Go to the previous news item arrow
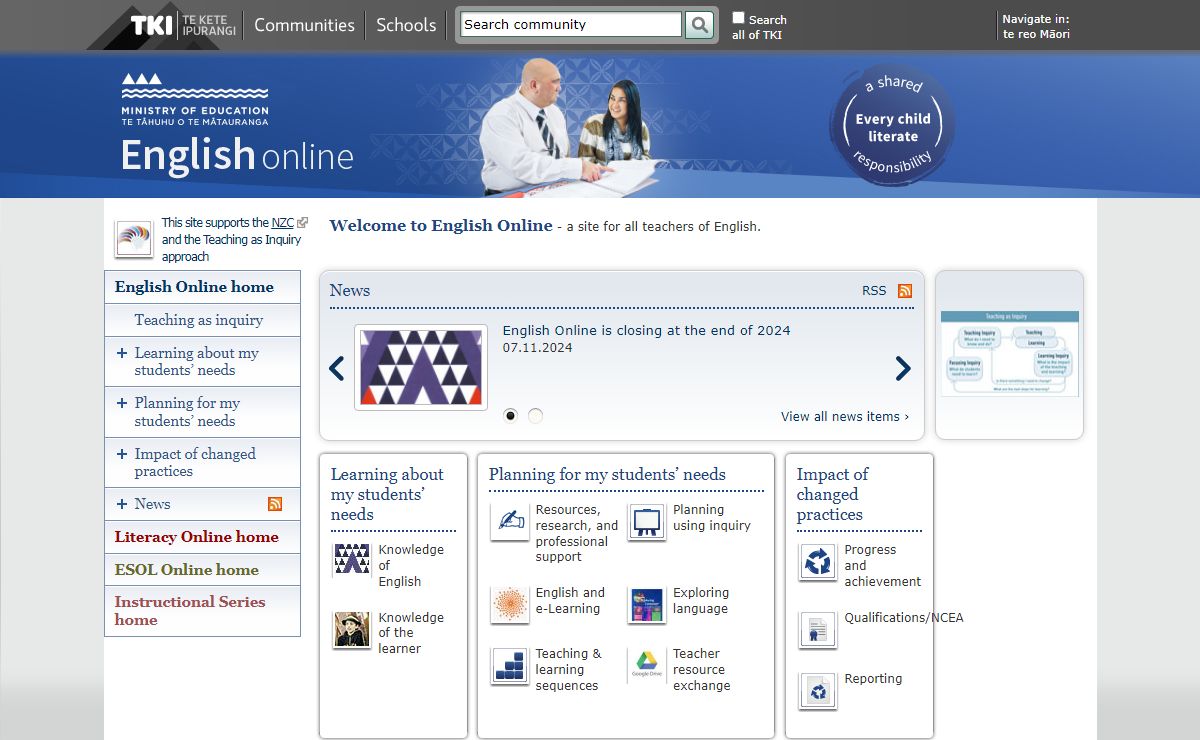This screenshot has height=740, width=1200. pyautogui.click(x=337, y=369)
